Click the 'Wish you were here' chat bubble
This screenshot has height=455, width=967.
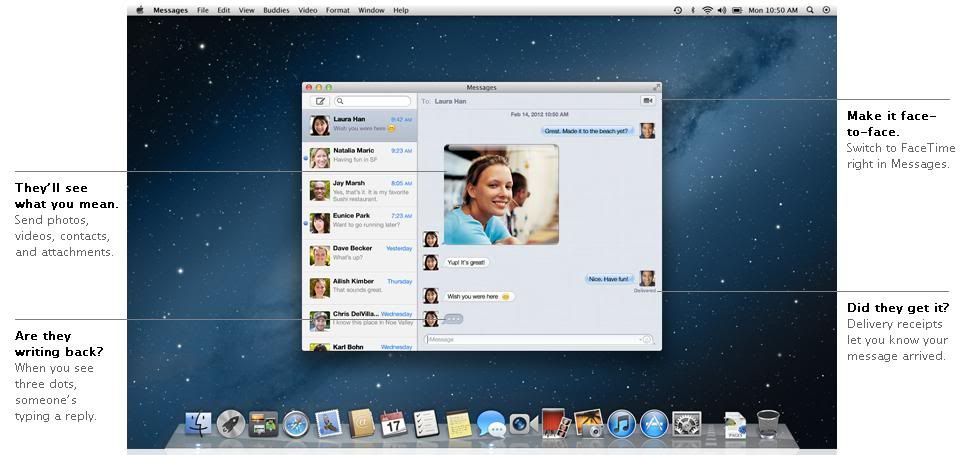click(478, 297)
